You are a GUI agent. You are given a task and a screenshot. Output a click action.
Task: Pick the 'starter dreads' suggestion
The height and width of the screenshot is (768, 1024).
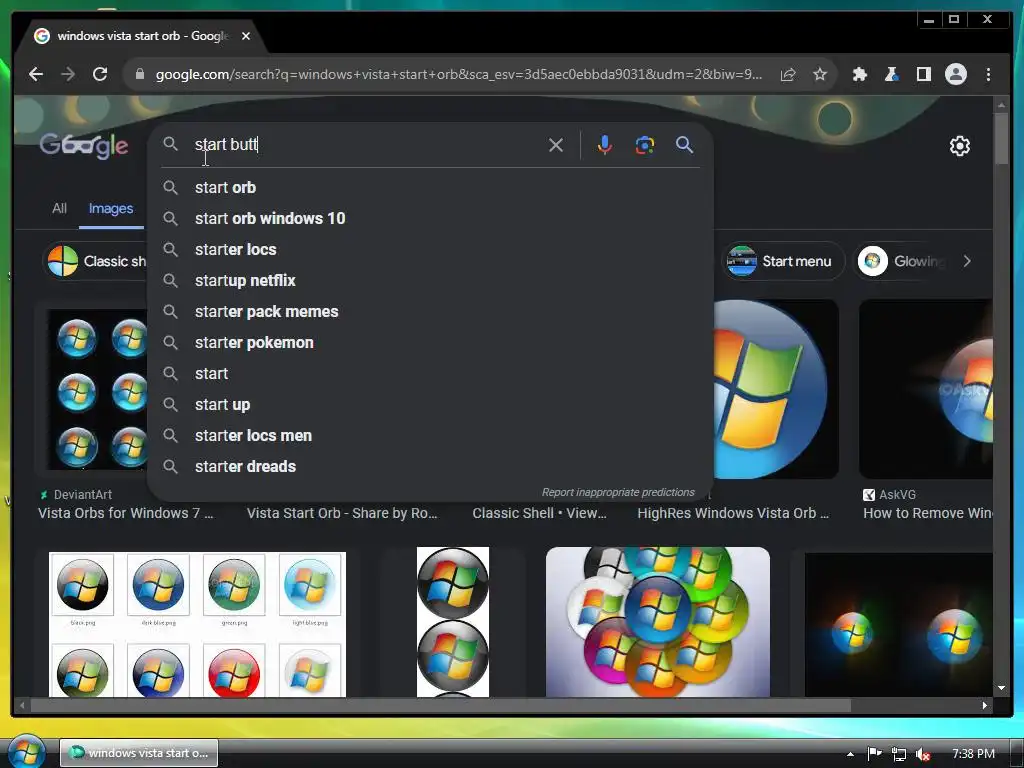(431, 466)
